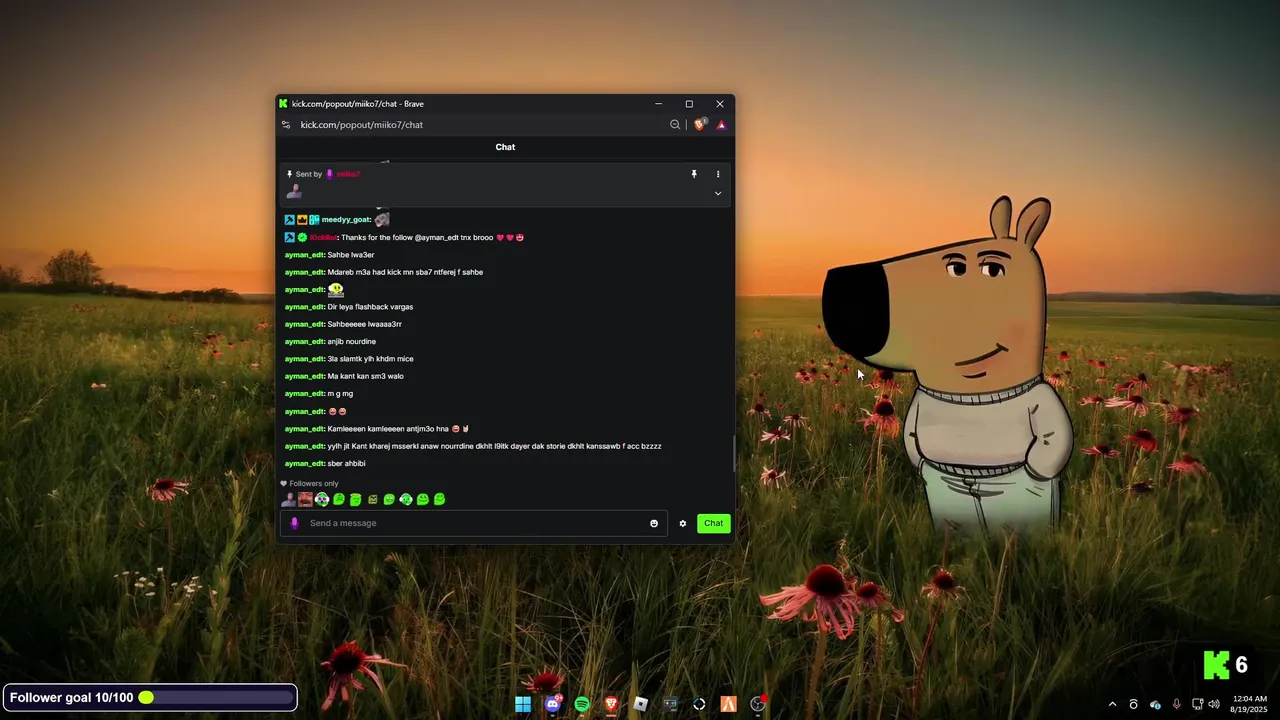
Task: Insert the first face emote in quick row
Action: coord(288,499)
